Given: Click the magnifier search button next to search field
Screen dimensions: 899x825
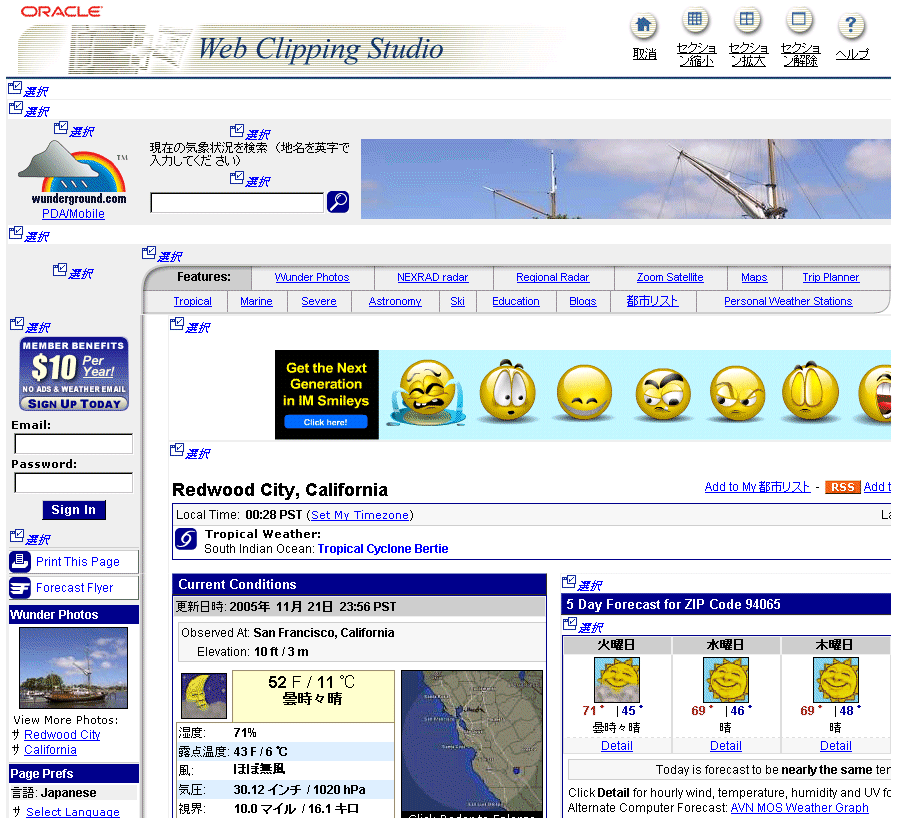Looking at the screenshot, I should point(338,202).
